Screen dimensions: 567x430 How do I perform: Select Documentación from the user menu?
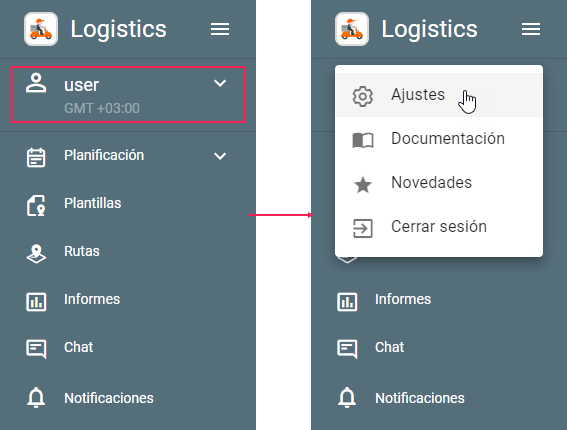(439, 139)
